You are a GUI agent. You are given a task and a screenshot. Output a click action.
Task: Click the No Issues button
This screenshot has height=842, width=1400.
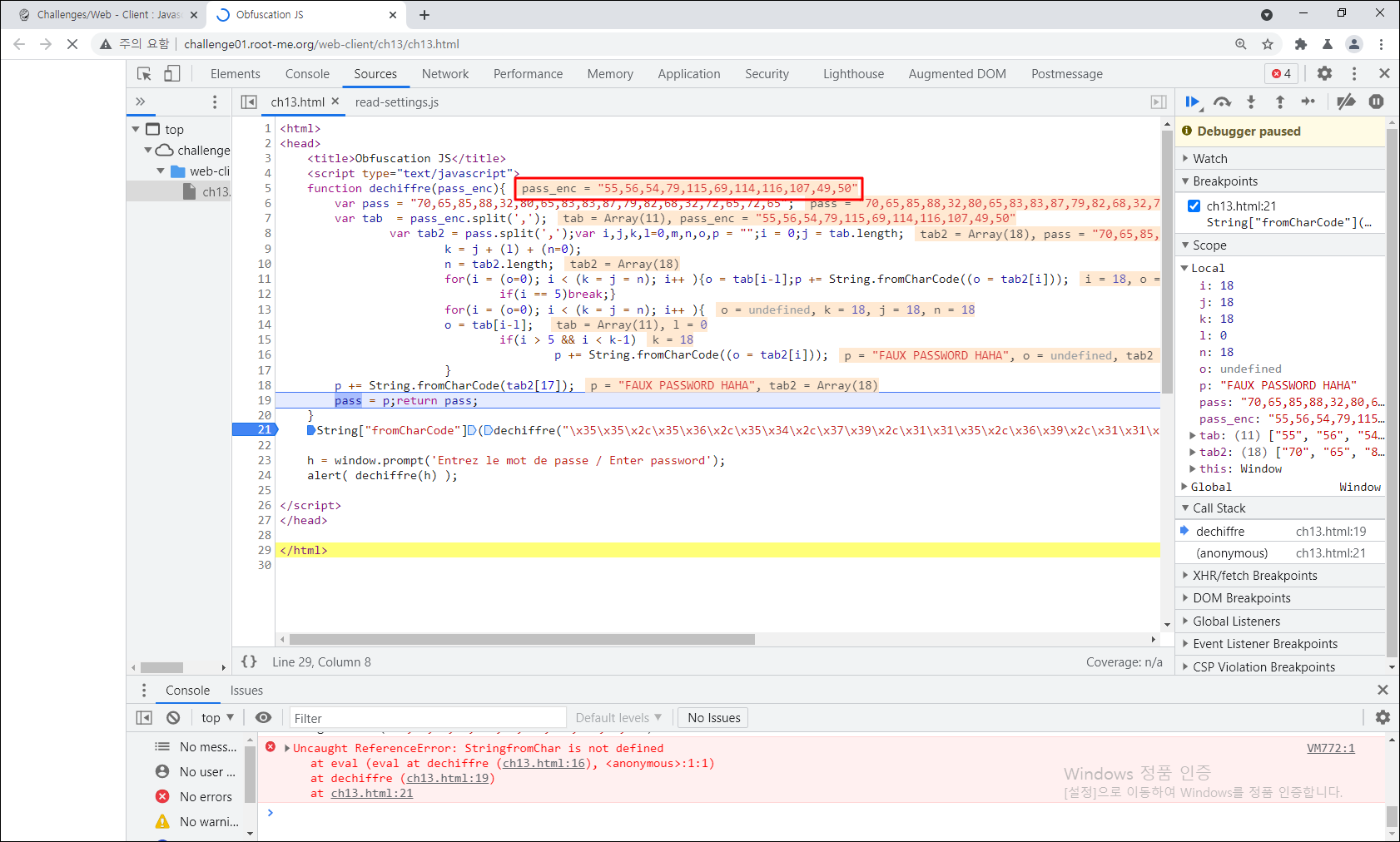pyautogui.click(x=713, y=717)
